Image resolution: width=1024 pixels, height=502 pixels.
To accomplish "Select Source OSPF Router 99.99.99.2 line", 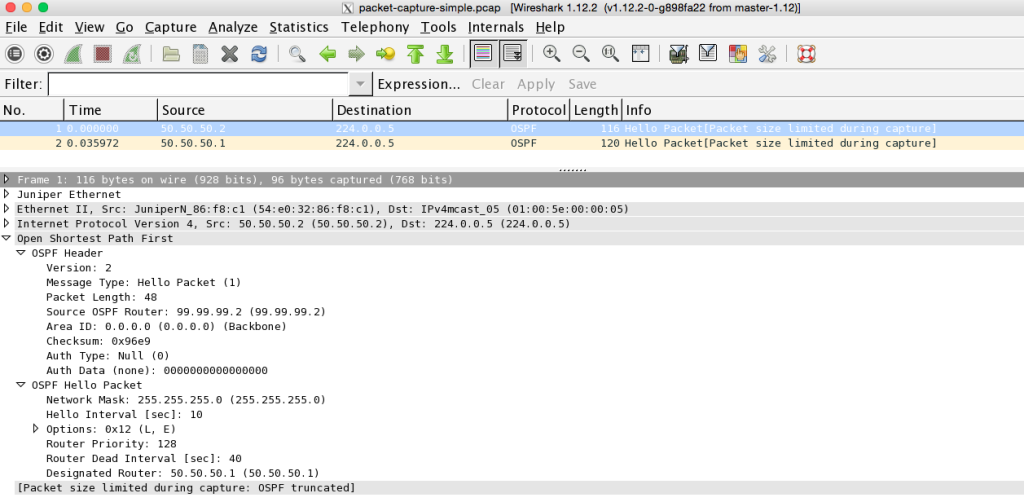I will [185, 311].
